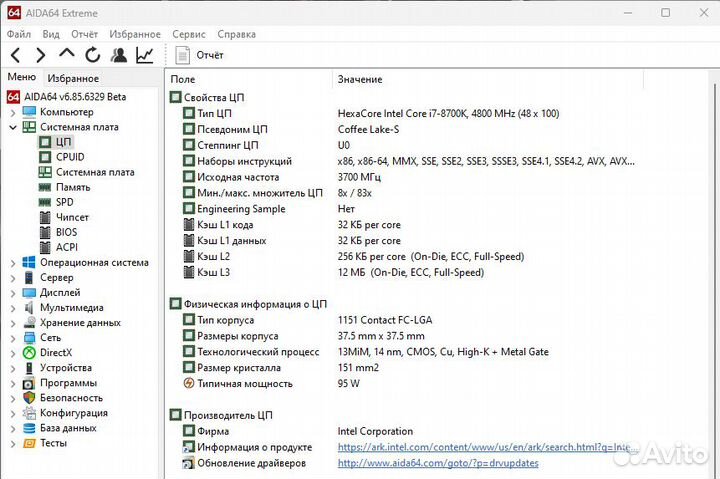Click the Свойства ЦП group header
The width and height of the screenshot is (720, 479).
pos(207,97)
